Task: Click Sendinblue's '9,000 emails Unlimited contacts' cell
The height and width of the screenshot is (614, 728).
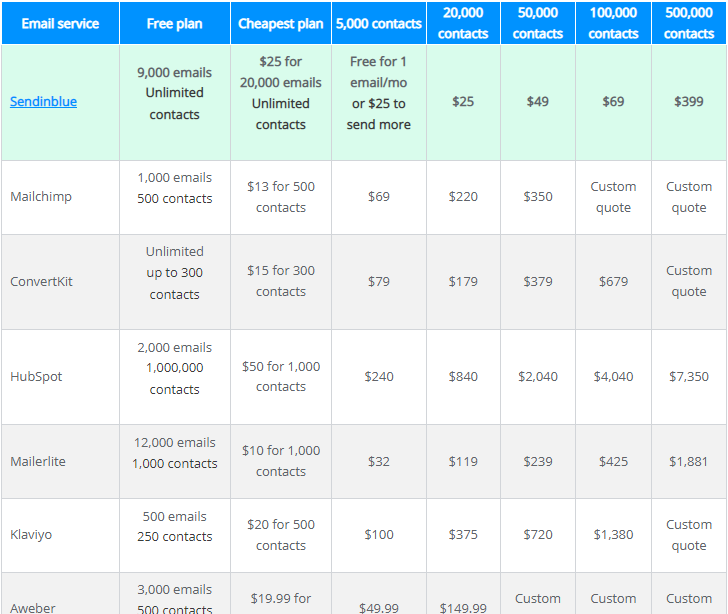Action: pos(175,102)
